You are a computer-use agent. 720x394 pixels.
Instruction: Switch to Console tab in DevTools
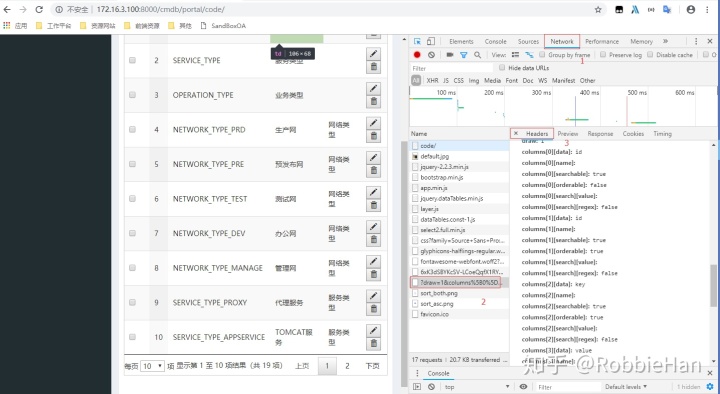tap(495, 41)
